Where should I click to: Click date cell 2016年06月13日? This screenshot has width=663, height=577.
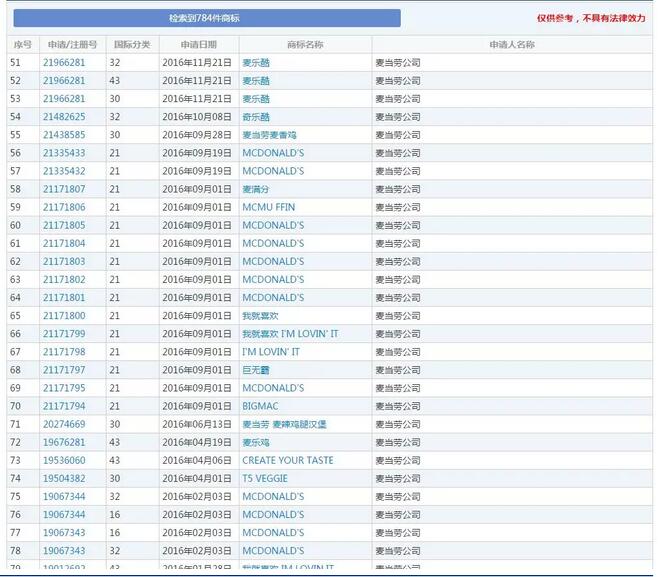[197, 424]
